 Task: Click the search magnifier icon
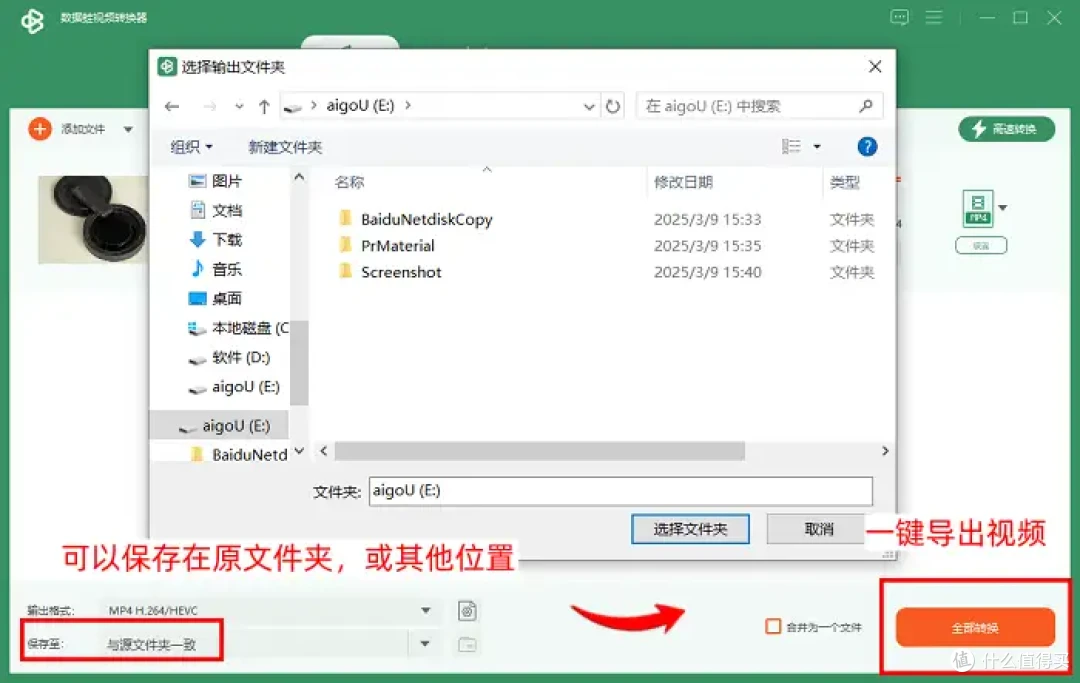tap(866, 105)
